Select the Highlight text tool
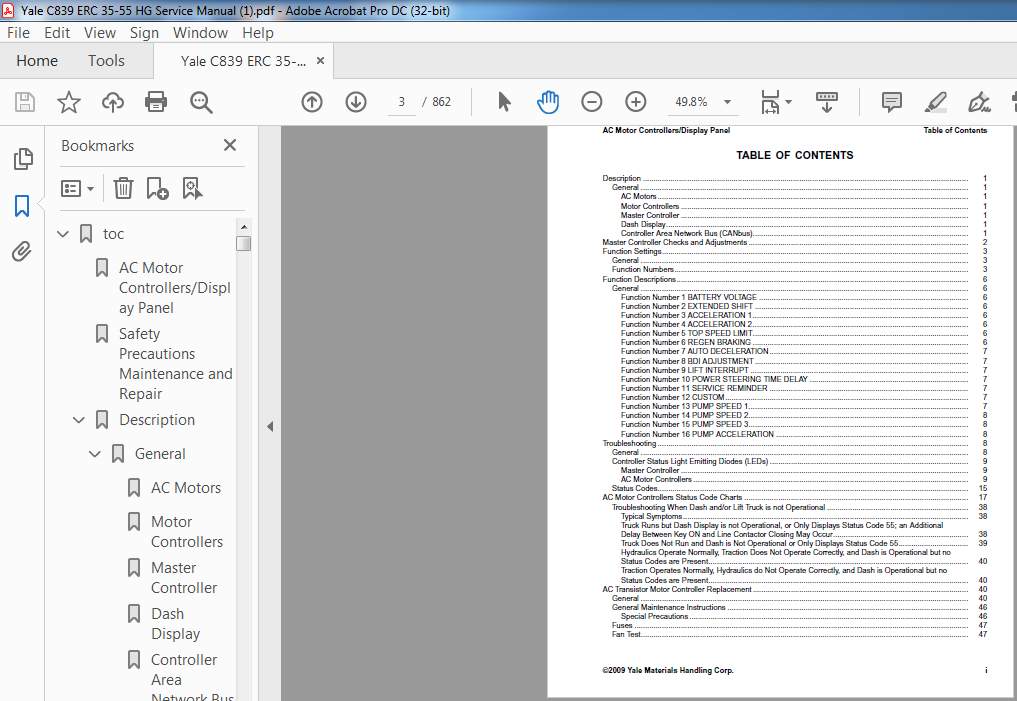The image size is (1017, 701). [935, 102]
